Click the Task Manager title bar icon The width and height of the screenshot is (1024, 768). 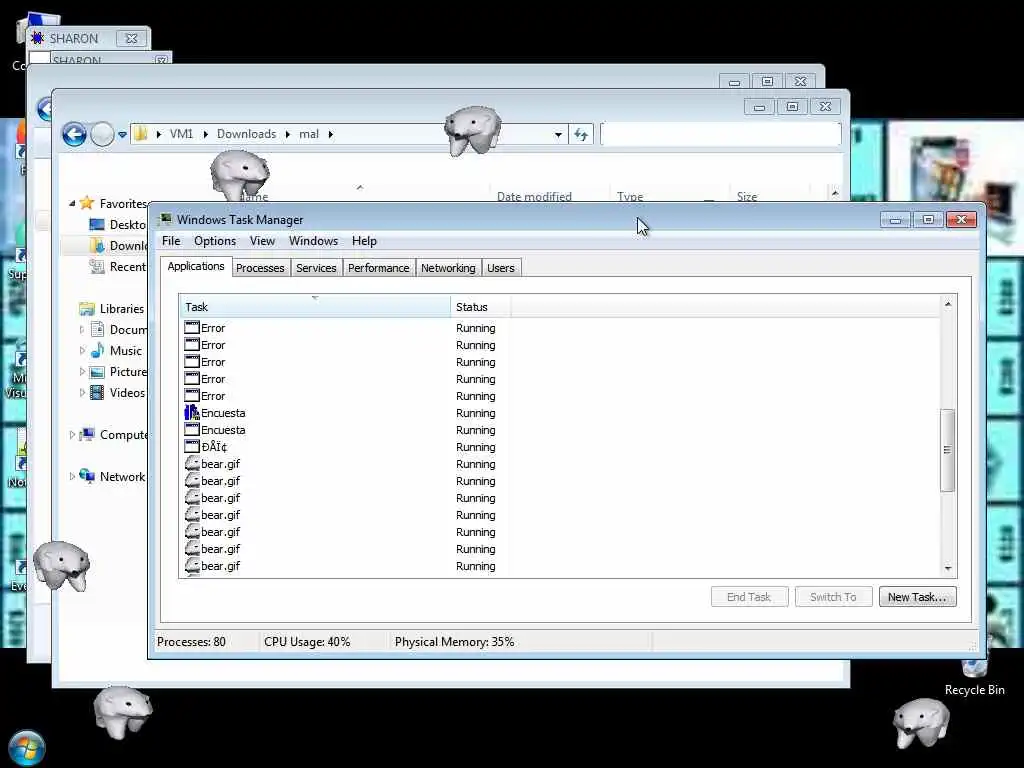(165, 219)
